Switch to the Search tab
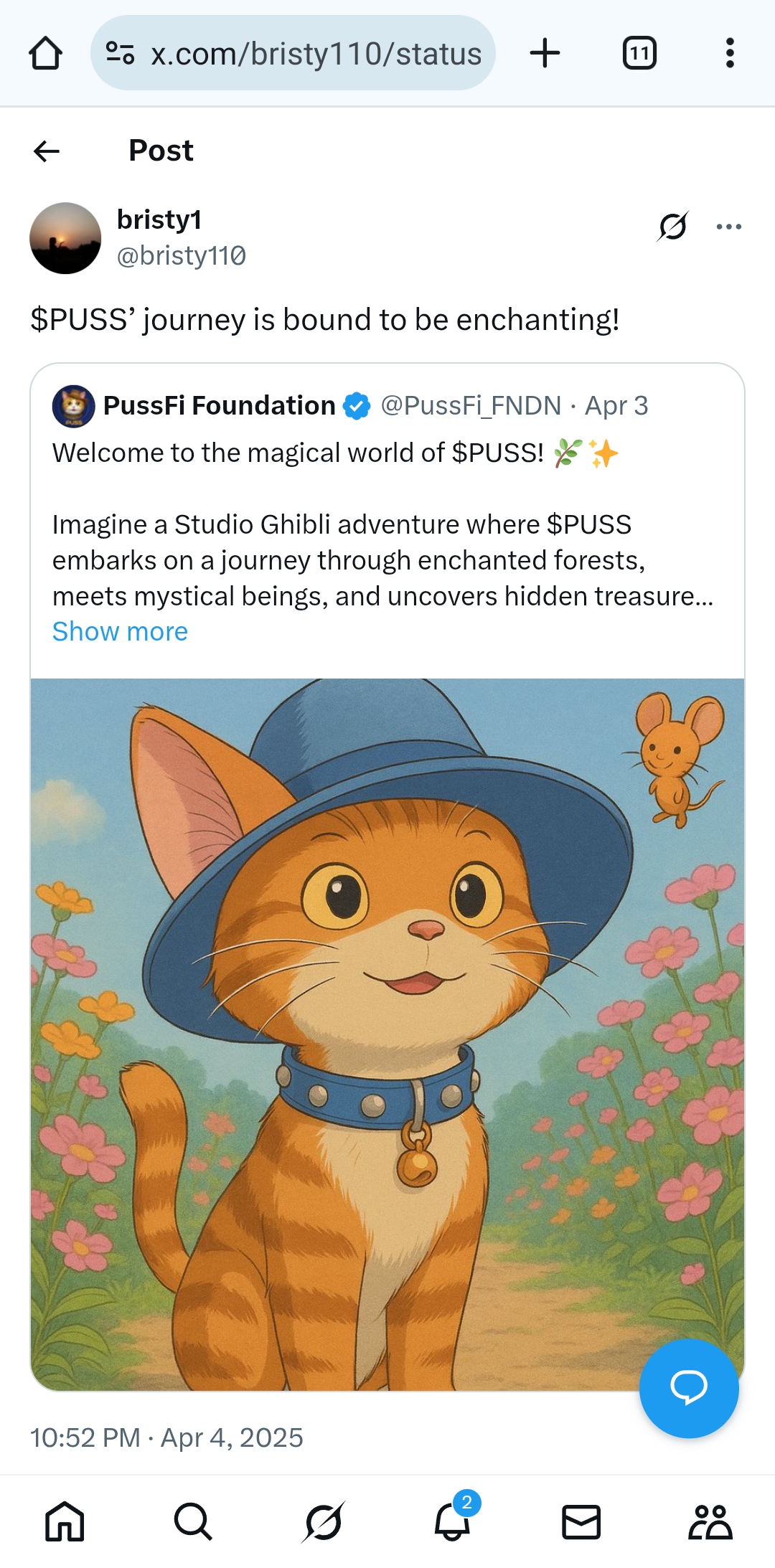The image size is (775, 1568). pyautogui.click(x=193, y=1521)
